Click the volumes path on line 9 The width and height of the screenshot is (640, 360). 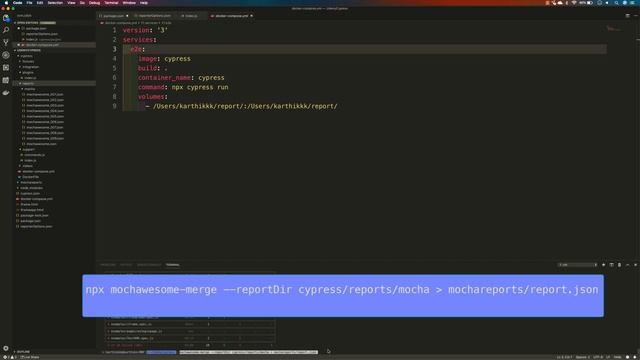(x=245, y=106)
